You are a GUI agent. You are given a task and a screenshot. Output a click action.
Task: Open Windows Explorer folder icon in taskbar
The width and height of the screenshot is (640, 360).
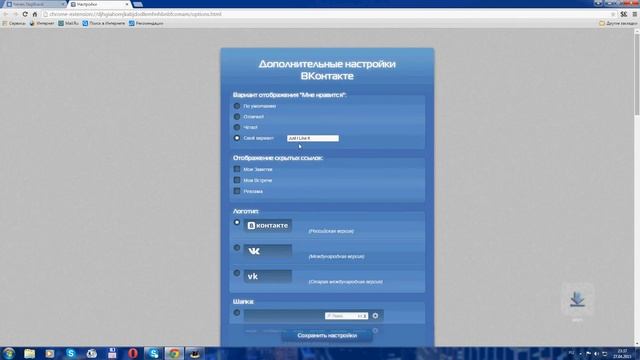tap(29, 353)
